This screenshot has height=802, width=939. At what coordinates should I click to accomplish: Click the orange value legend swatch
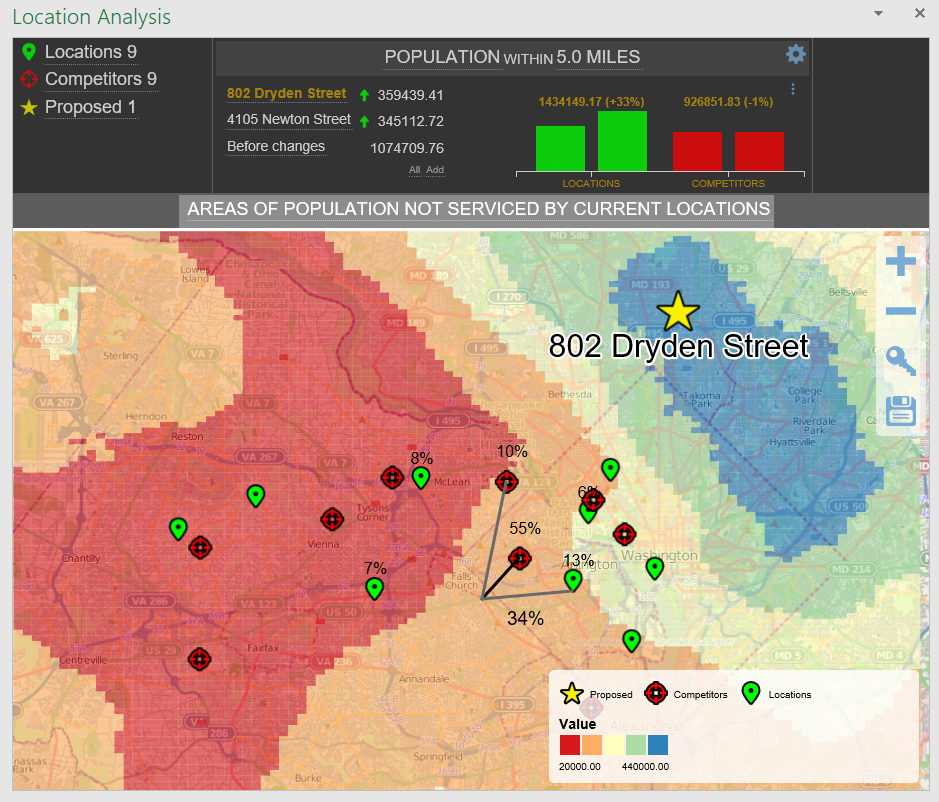pos(592,745)
